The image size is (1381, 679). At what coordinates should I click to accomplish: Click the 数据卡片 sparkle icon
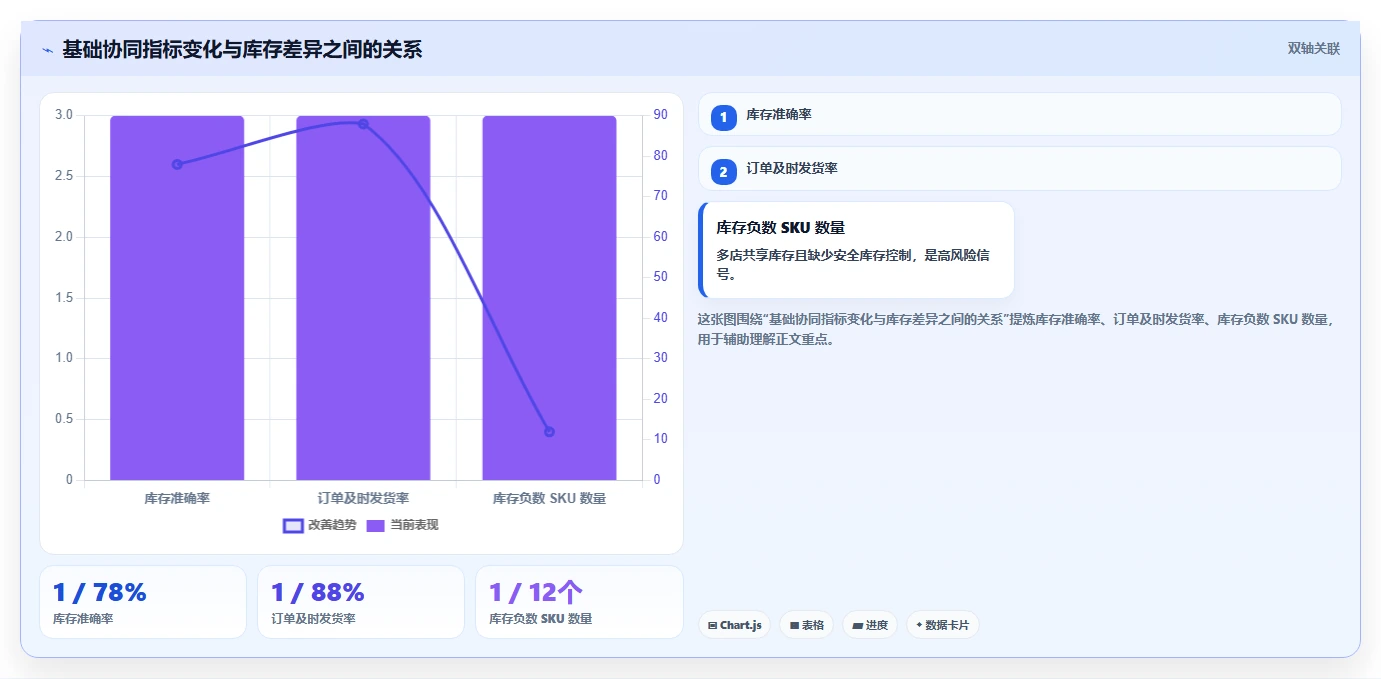[x=919, y=625]
